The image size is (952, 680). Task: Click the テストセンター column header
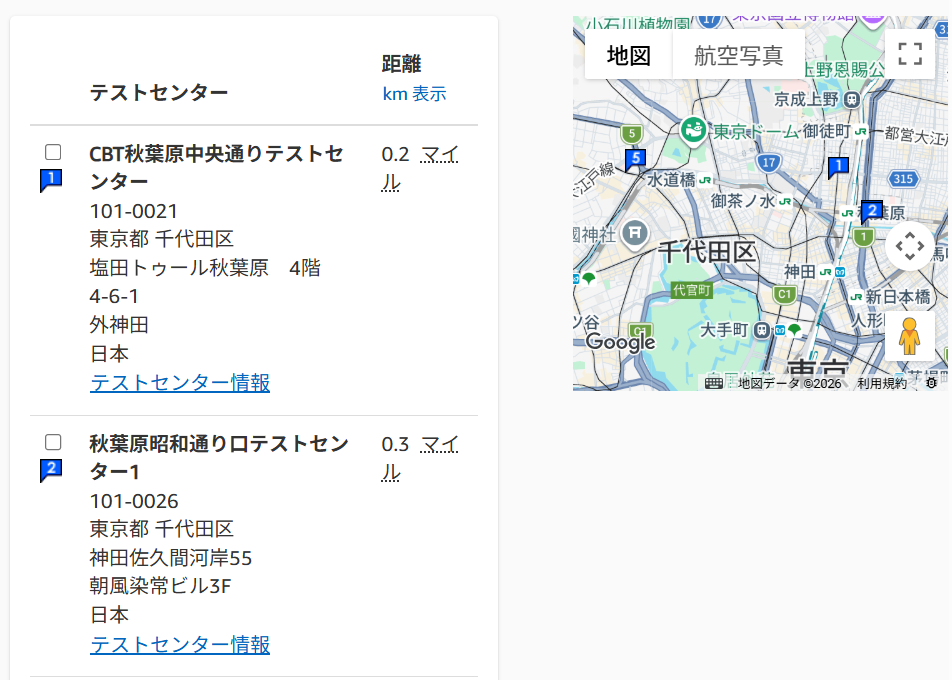pyautogui.click(x=158, y=93)
